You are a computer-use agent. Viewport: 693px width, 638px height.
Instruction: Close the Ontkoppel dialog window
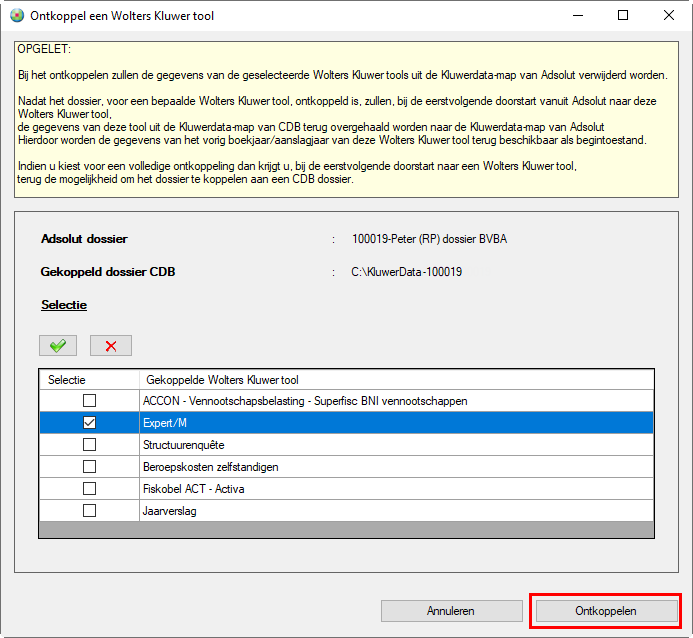tap(669, 16)
